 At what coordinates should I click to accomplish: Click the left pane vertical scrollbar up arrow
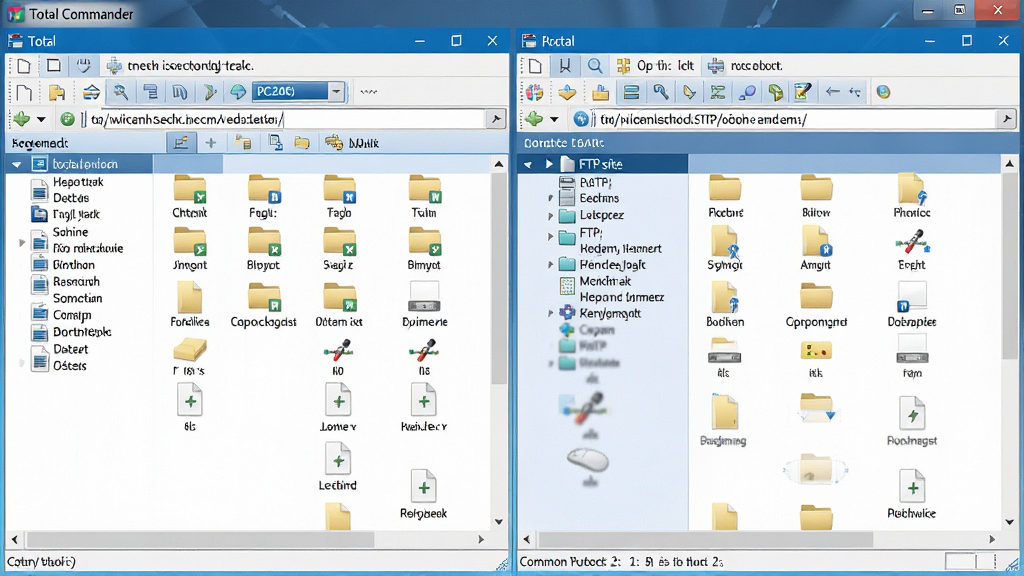tap(499, 164)
